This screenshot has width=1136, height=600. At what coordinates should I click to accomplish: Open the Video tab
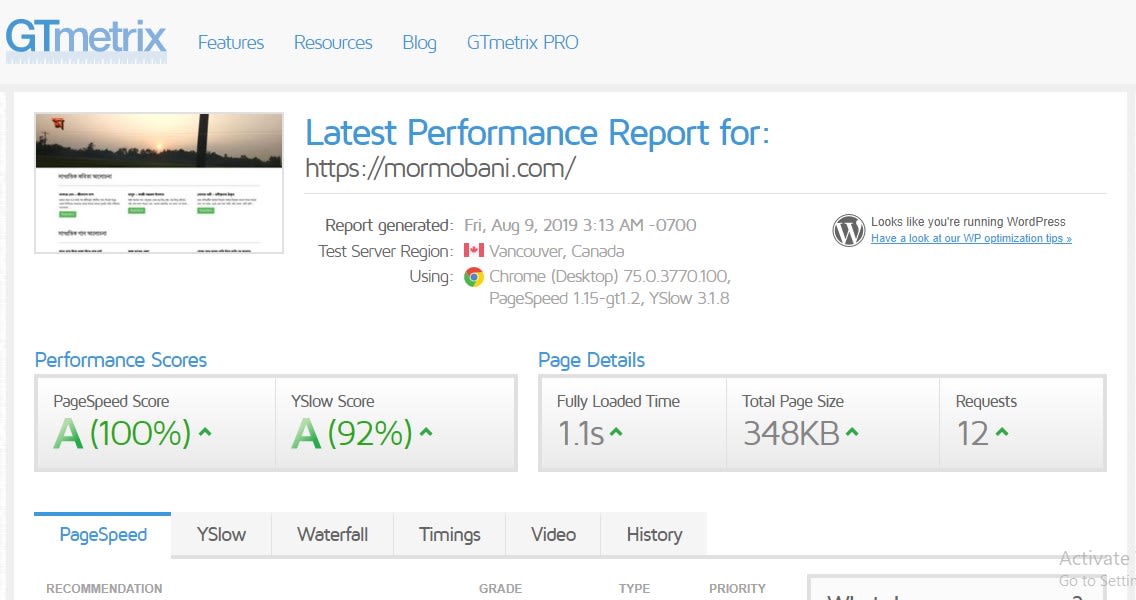[x=553, y=535]
